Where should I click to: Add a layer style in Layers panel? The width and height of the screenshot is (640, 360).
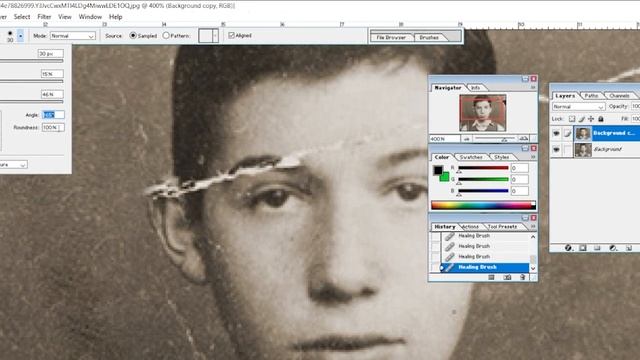pyautogui.click(x=568, y=248)
